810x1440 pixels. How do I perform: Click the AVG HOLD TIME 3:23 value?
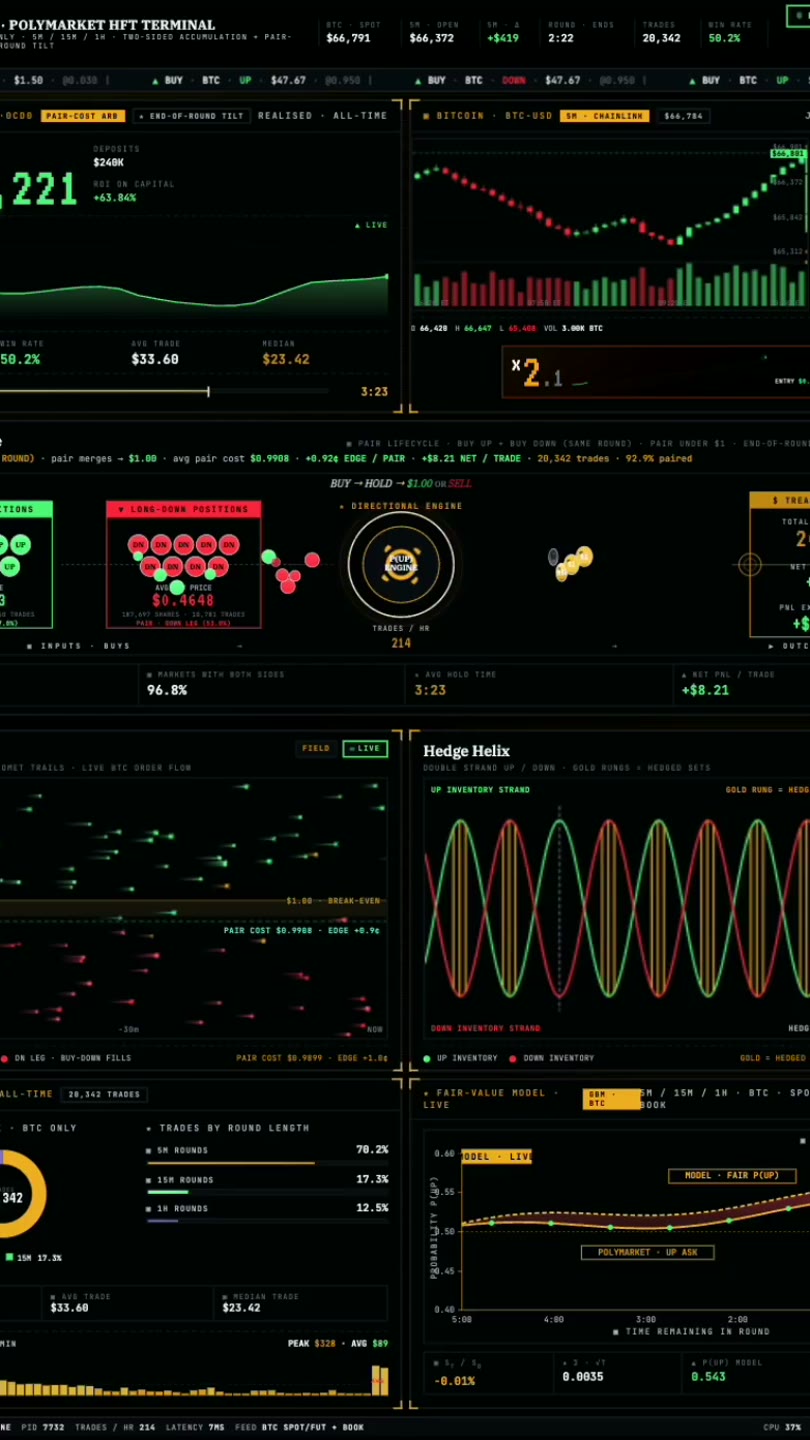click(x=430, y=690)
